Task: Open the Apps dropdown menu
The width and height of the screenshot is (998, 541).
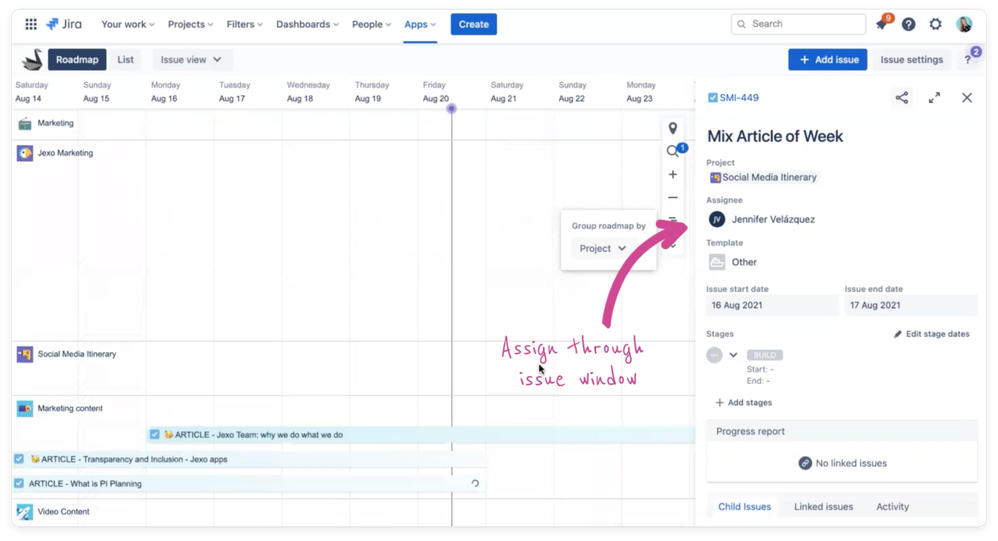Action: click(420, 24)
